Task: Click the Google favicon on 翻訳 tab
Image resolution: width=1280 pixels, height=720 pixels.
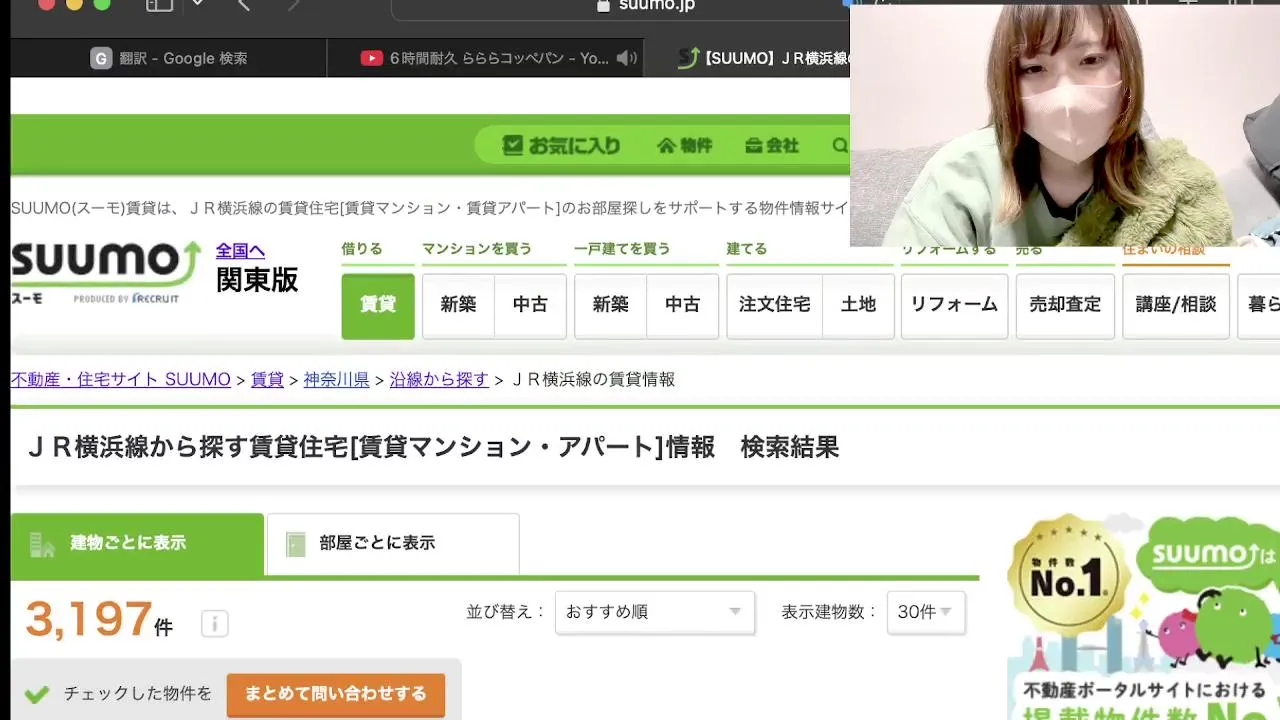Action: click(x=101, y=58)
